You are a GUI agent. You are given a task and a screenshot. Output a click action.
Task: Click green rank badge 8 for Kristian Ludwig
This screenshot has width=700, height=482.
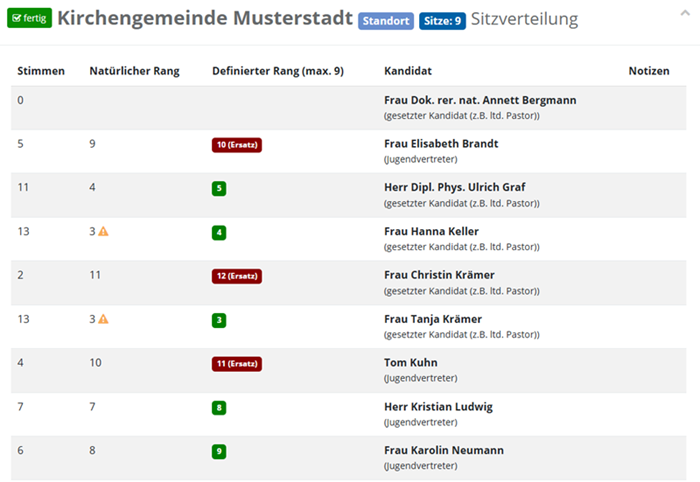coord(219,407)
